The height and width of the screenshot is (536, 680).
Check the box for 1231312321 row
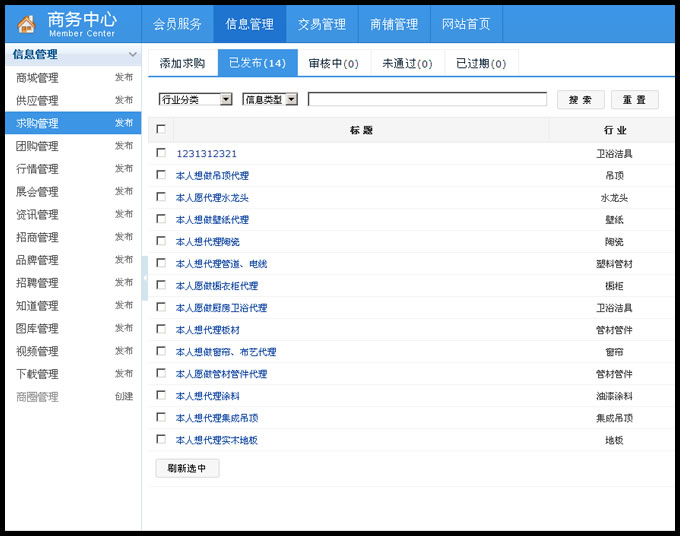tap(161, 153)
